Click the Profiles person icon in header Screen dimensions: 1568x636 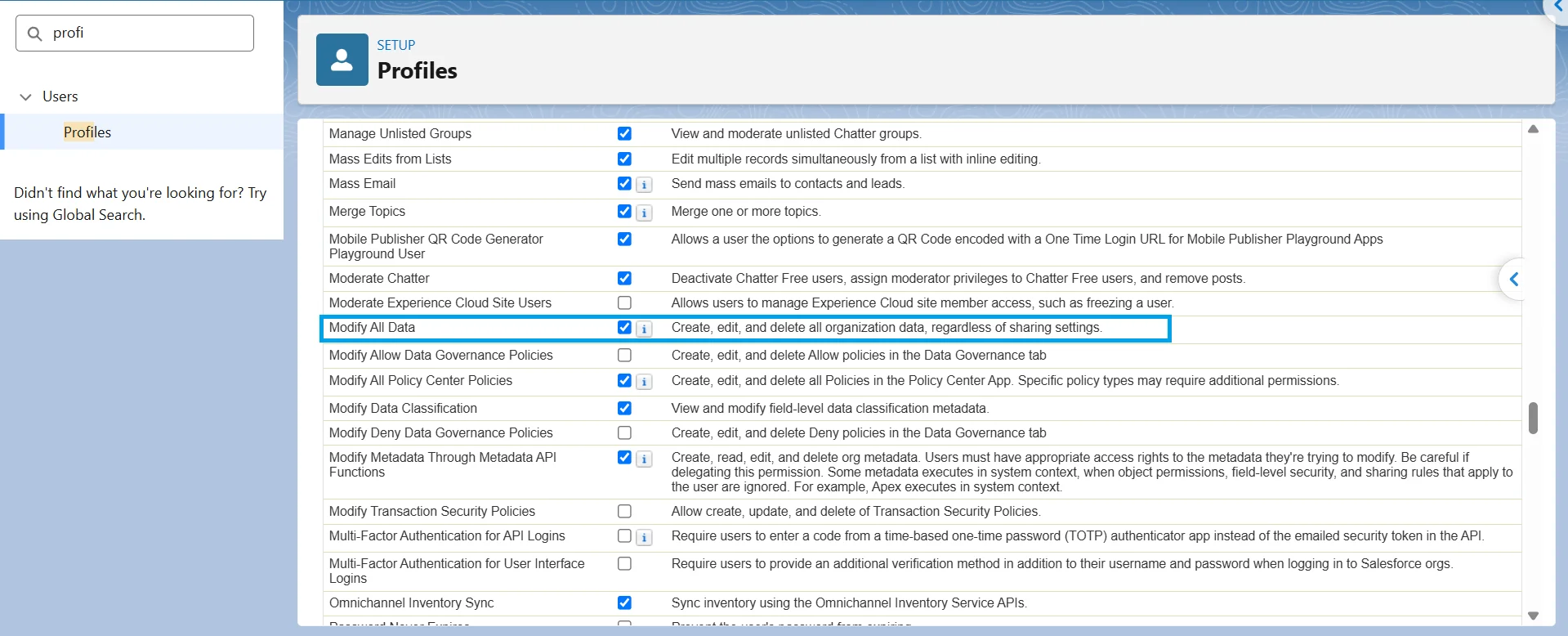pos(342,60)
